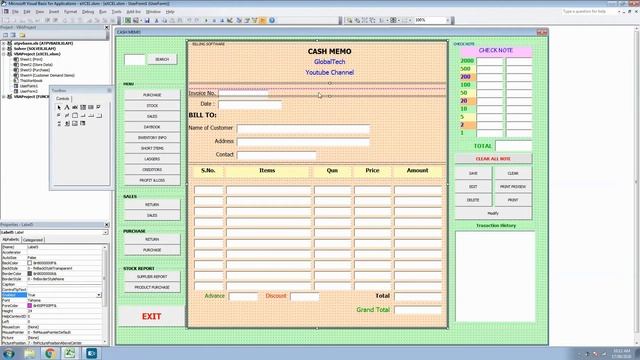The height and width of the screenshot is (360, 640).
Task: Click the Reset stop icon in toolbar
Action: coord(222,20)
